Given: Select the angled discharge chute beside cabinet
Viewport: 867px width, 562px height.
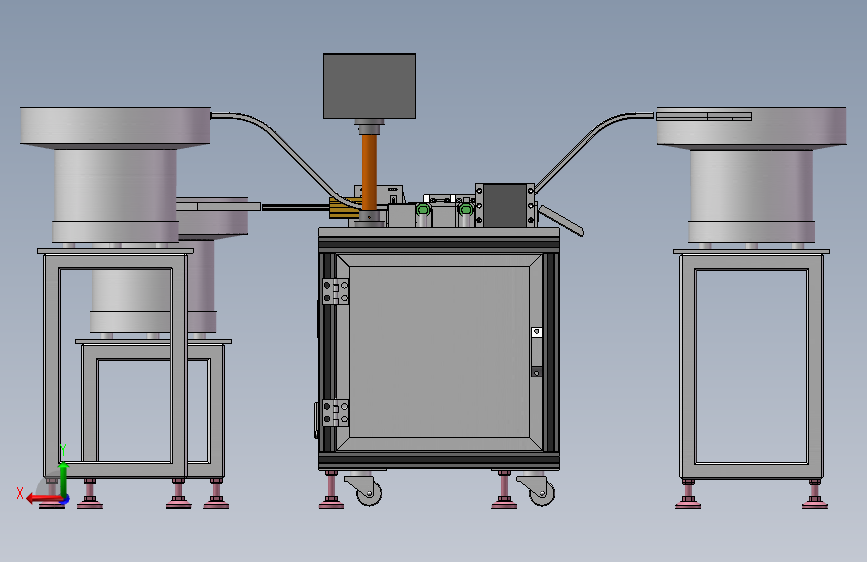Looking at the screenshot, I should (x=561, y=221).
